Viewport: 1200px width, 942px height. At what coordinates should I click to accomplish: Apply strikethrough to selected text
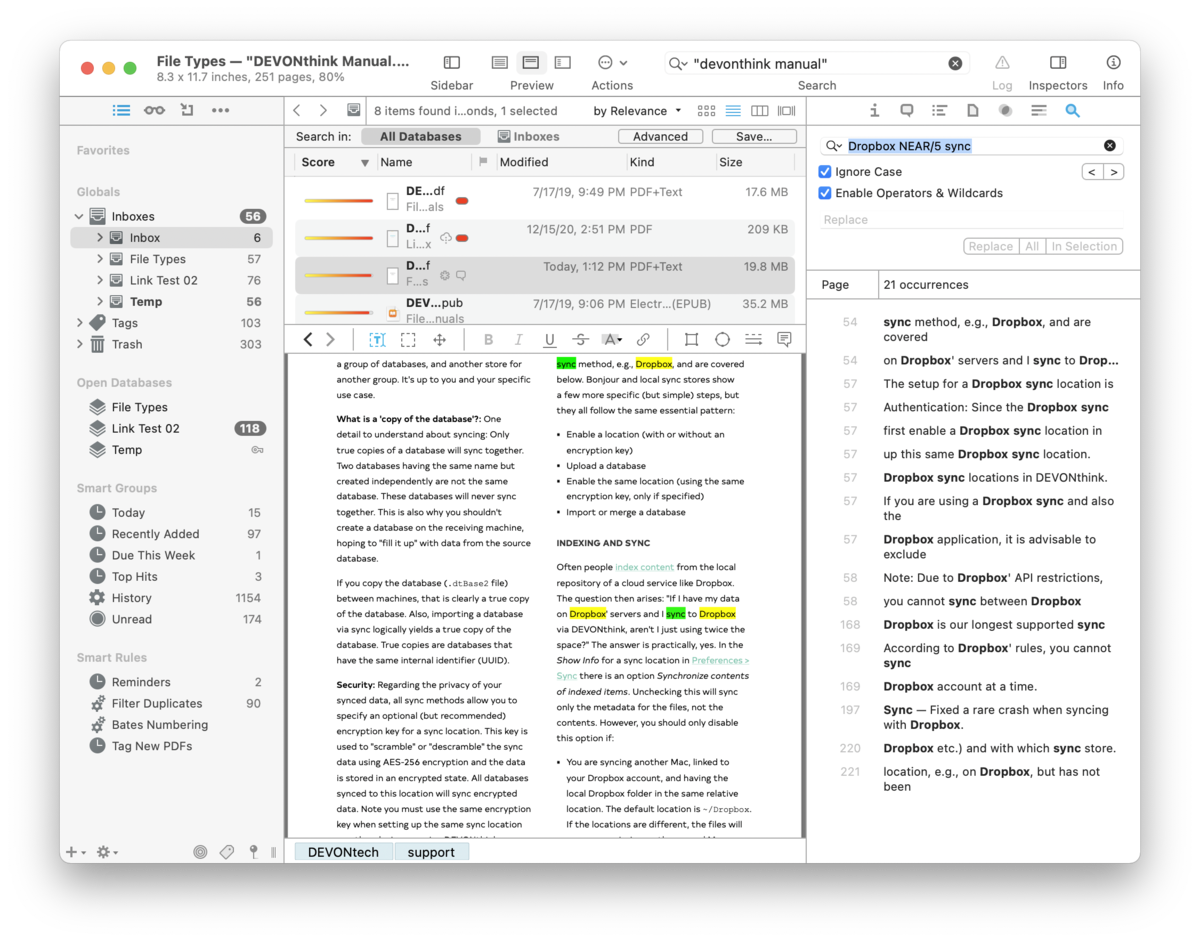(581, 340)
